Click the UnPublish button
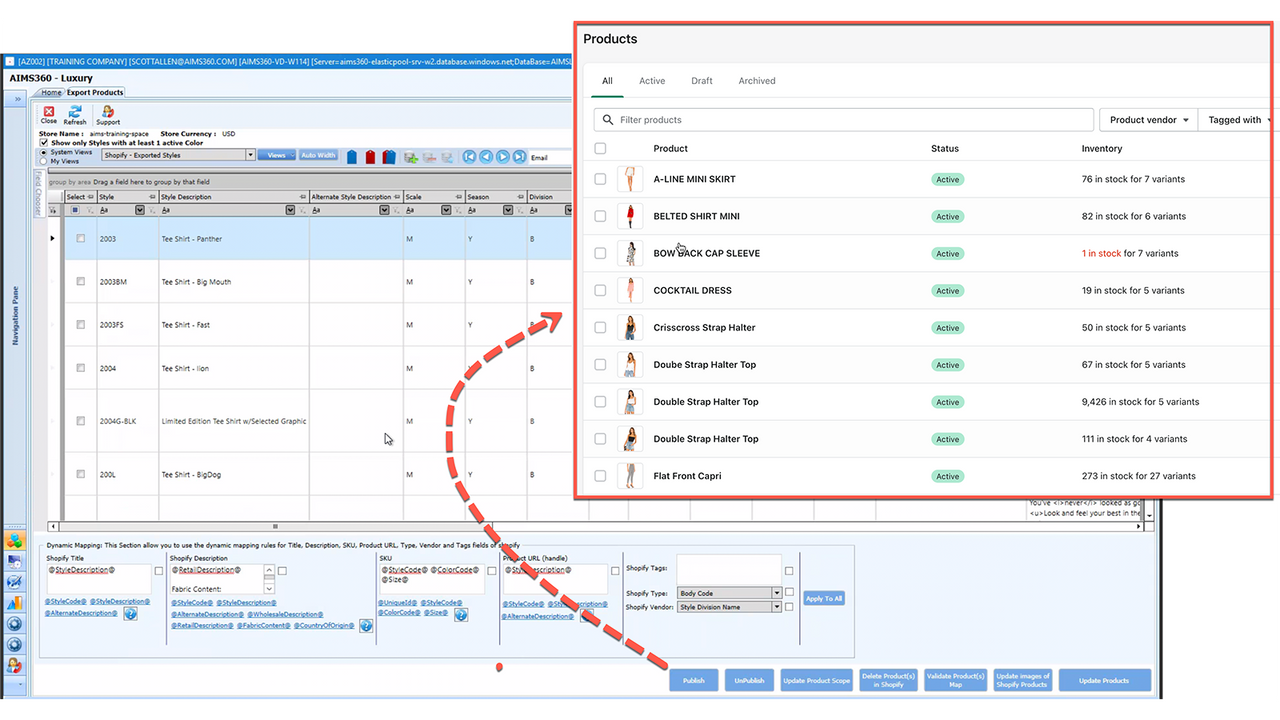Viewport: 1280px width, 720px height. pyautogui.click(x=749, y=680)
